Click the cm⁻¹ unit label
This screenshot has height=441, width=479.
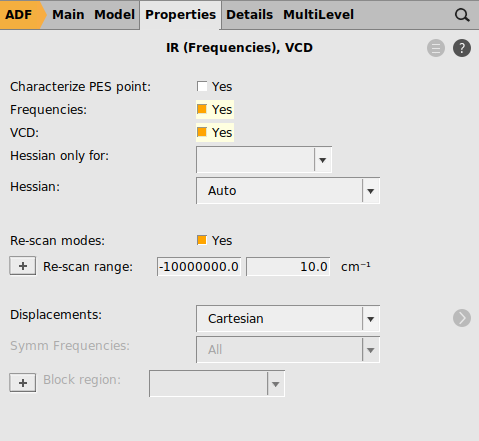click(x=355, y=267)
